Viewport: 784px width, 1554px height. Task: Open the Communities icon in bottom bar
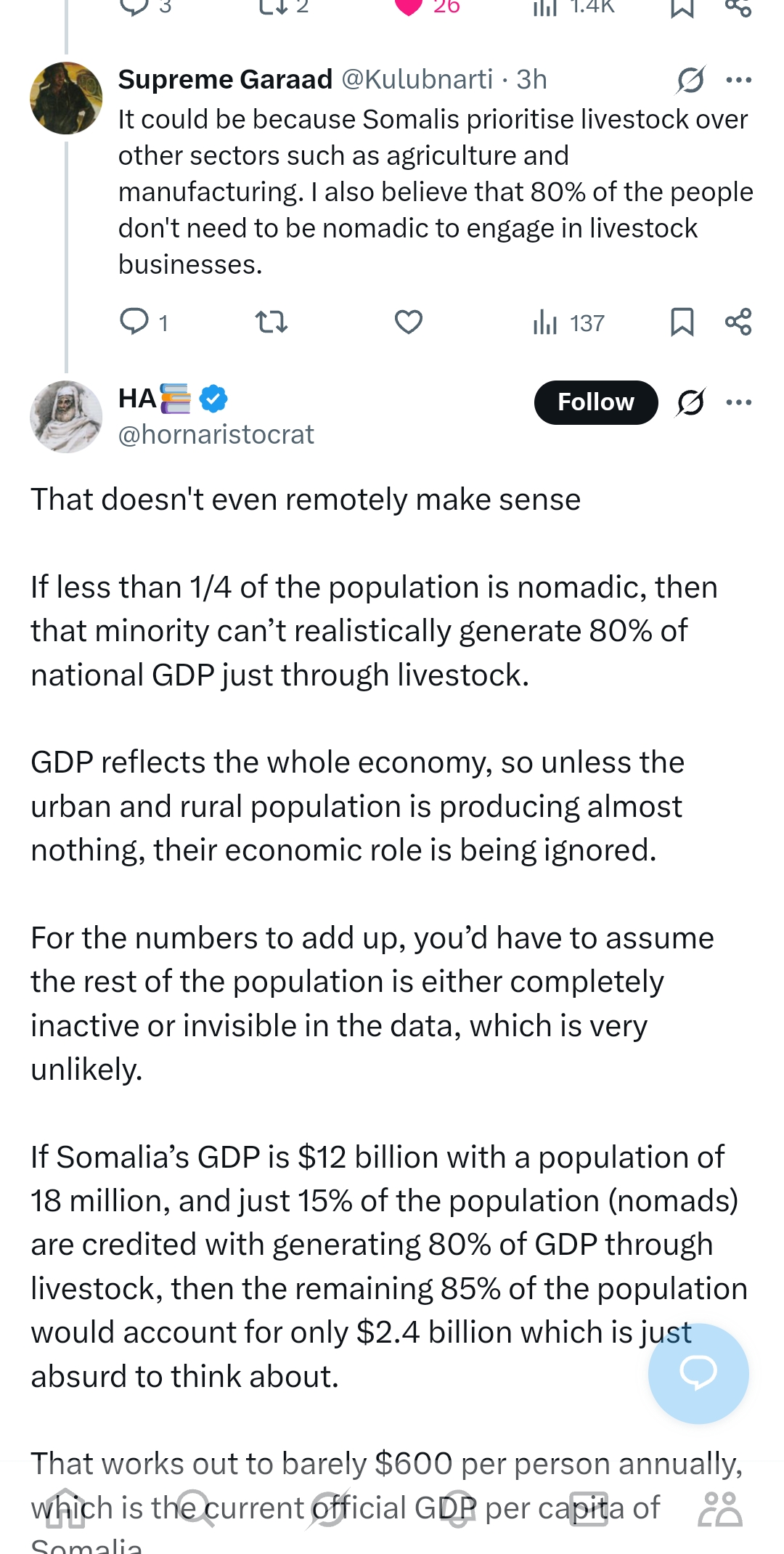tap(719, 1510)
